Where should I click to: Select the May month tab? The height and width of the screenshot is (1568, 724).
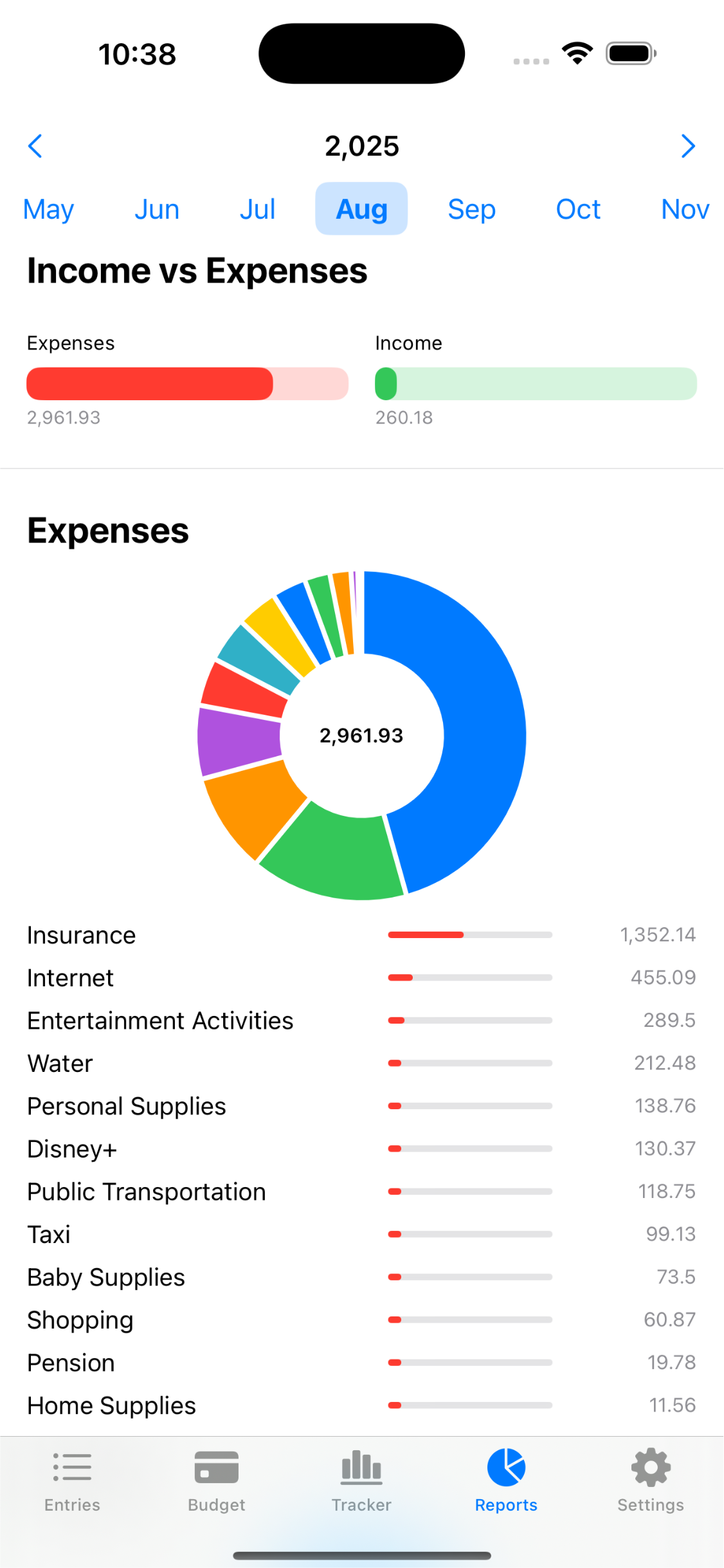48,209
